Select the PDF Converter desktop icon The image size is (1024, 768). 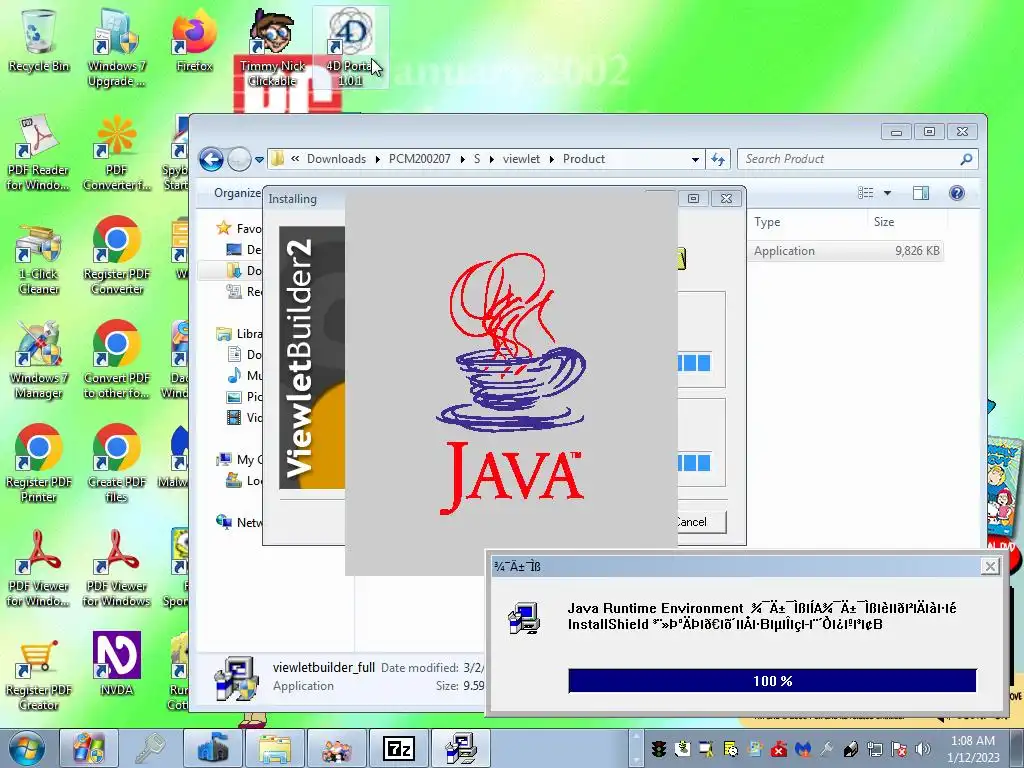coord(116,152)
